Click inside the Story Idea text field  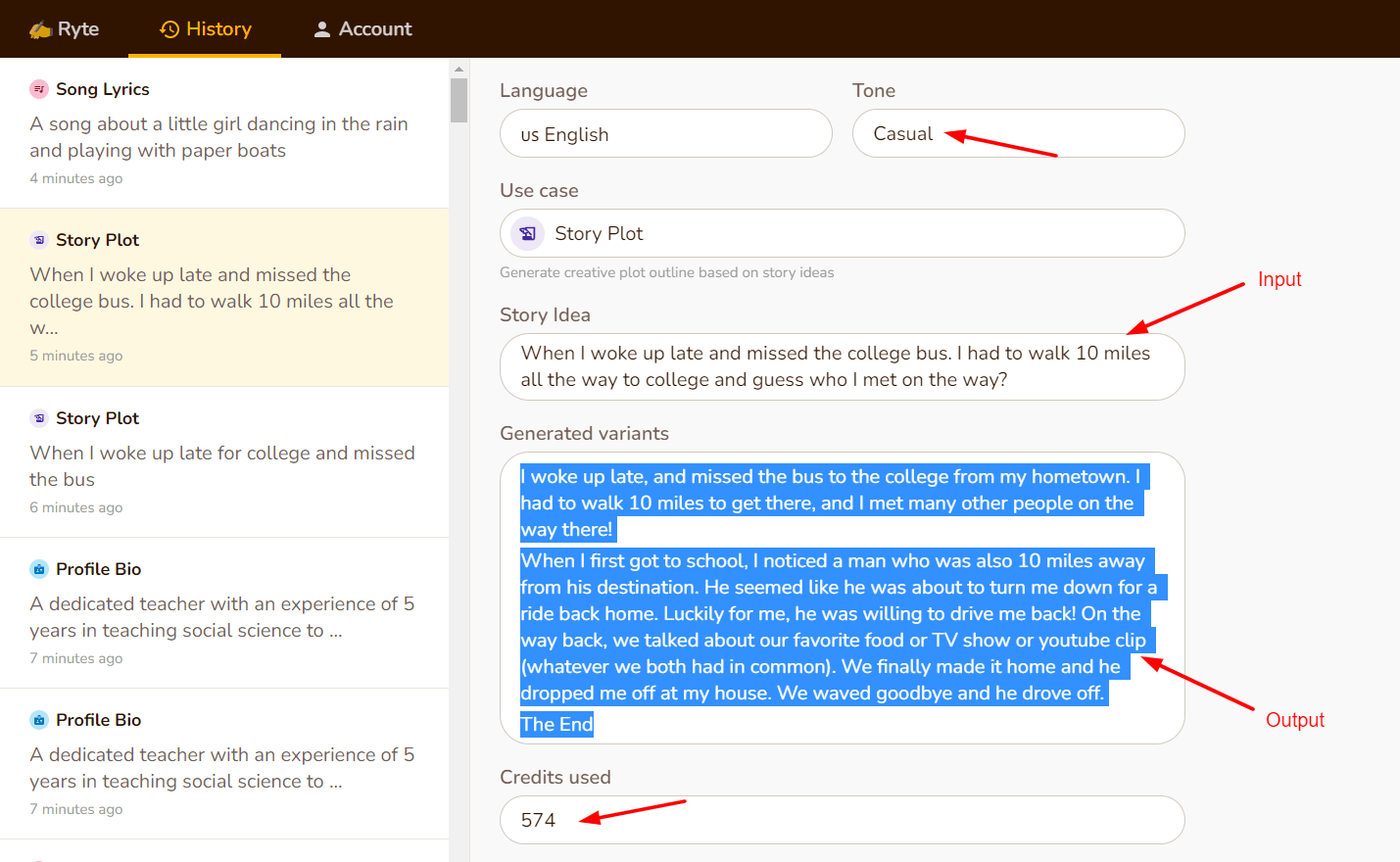coord(842,366)
